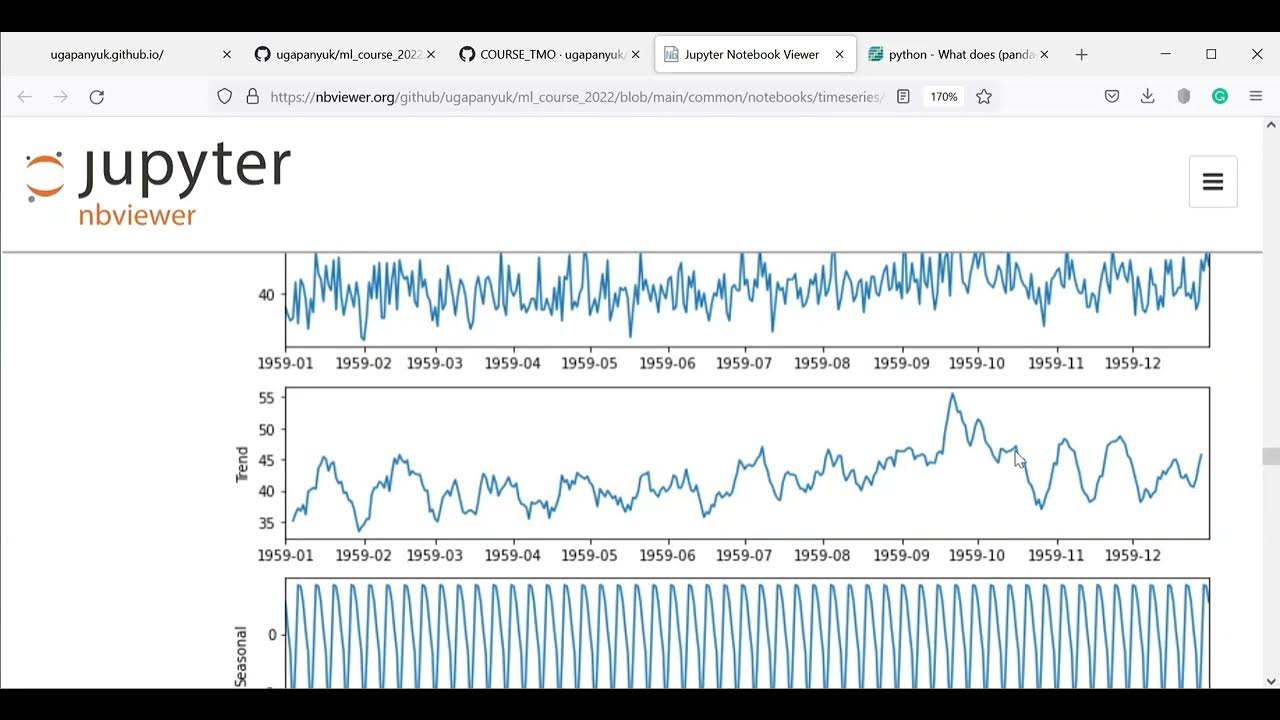Reset the 170% zoom level badge
The image size is (1280, 720).
944,97
